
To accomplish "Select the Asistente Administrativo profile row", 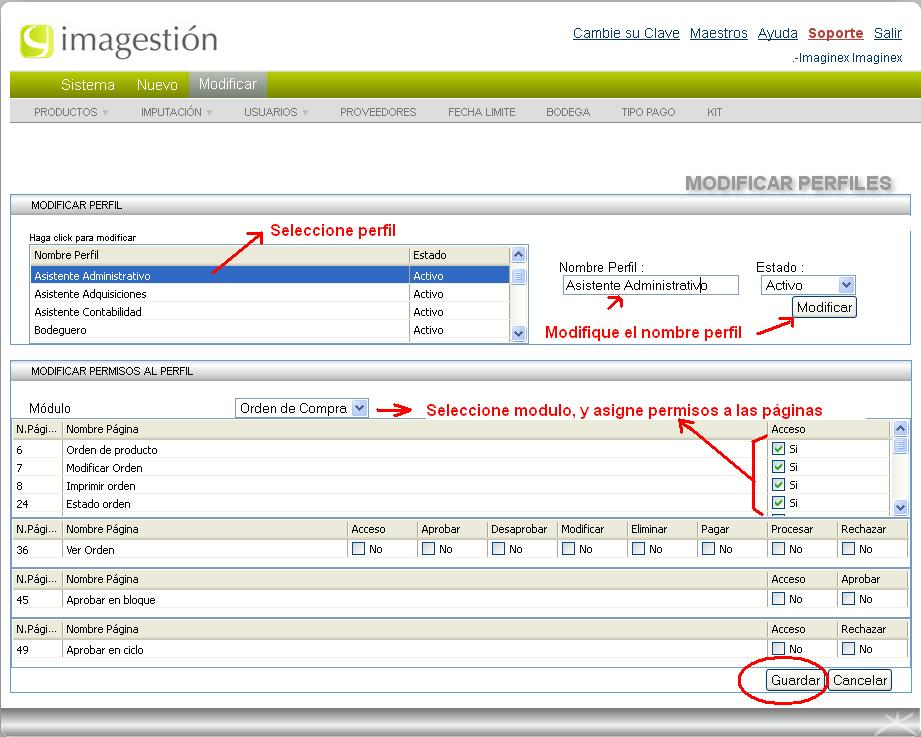I will click(x=270, y=275).
